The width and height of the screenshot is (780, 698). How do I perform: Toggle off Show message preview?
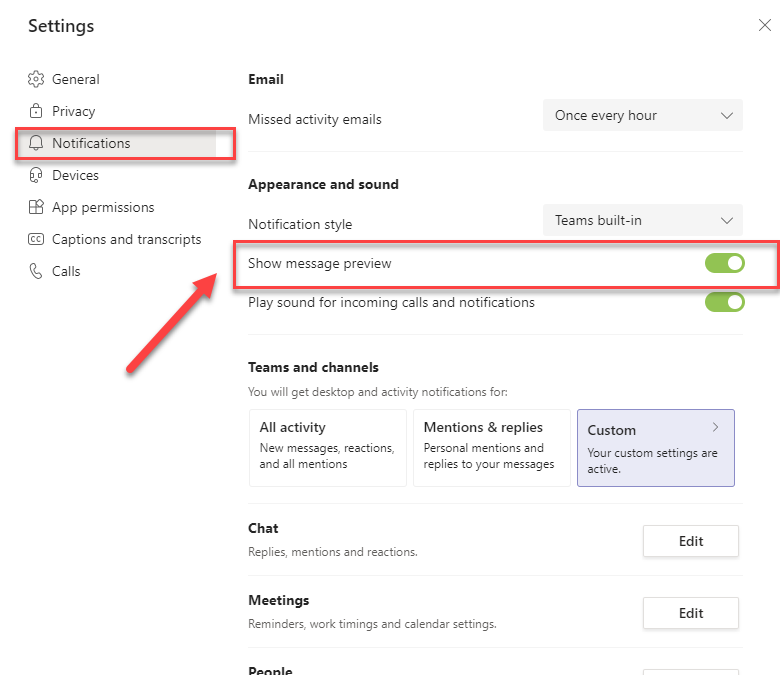click(x=724, y=263)
